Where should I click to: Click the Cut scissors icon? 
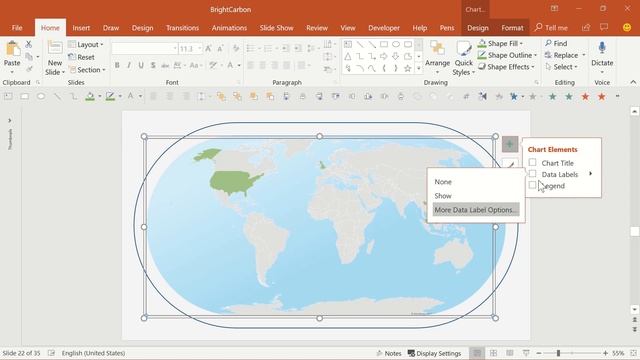coord(29,44)
